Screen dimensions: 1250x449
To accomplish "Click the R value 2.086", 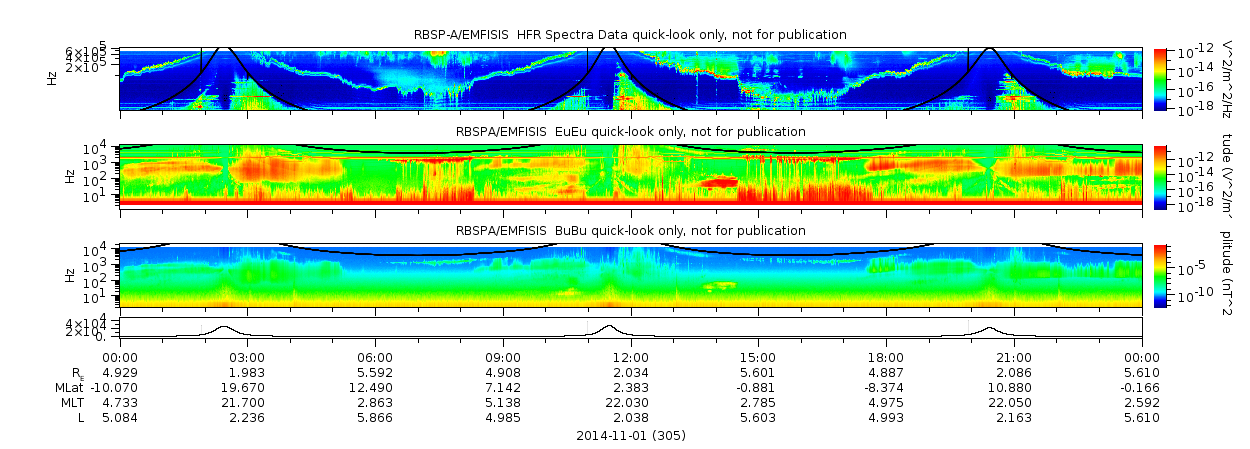I will coord(1014,374).
